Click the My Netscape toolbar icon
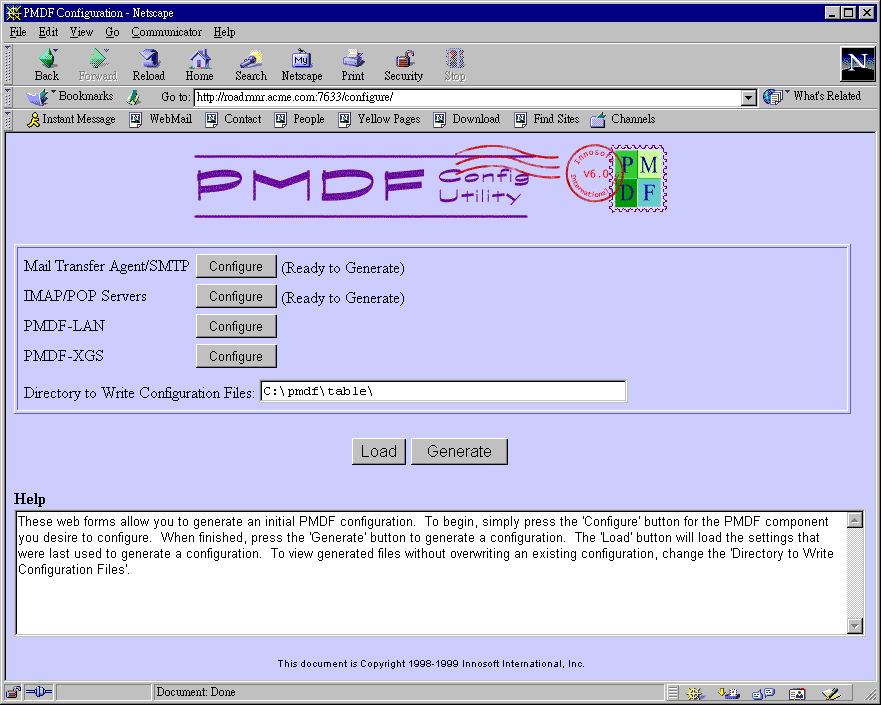The image size is (881, 705). pyautogui.click(x=301, y=64)
